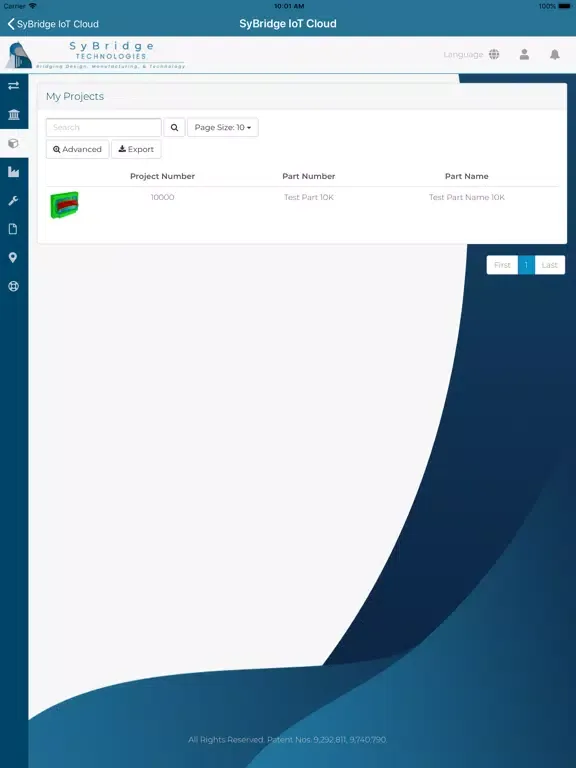Toggle the sidebar collapse arrows icon
Image resolution: width=576 pixels, height=768 pixels.
coord(14,86)
